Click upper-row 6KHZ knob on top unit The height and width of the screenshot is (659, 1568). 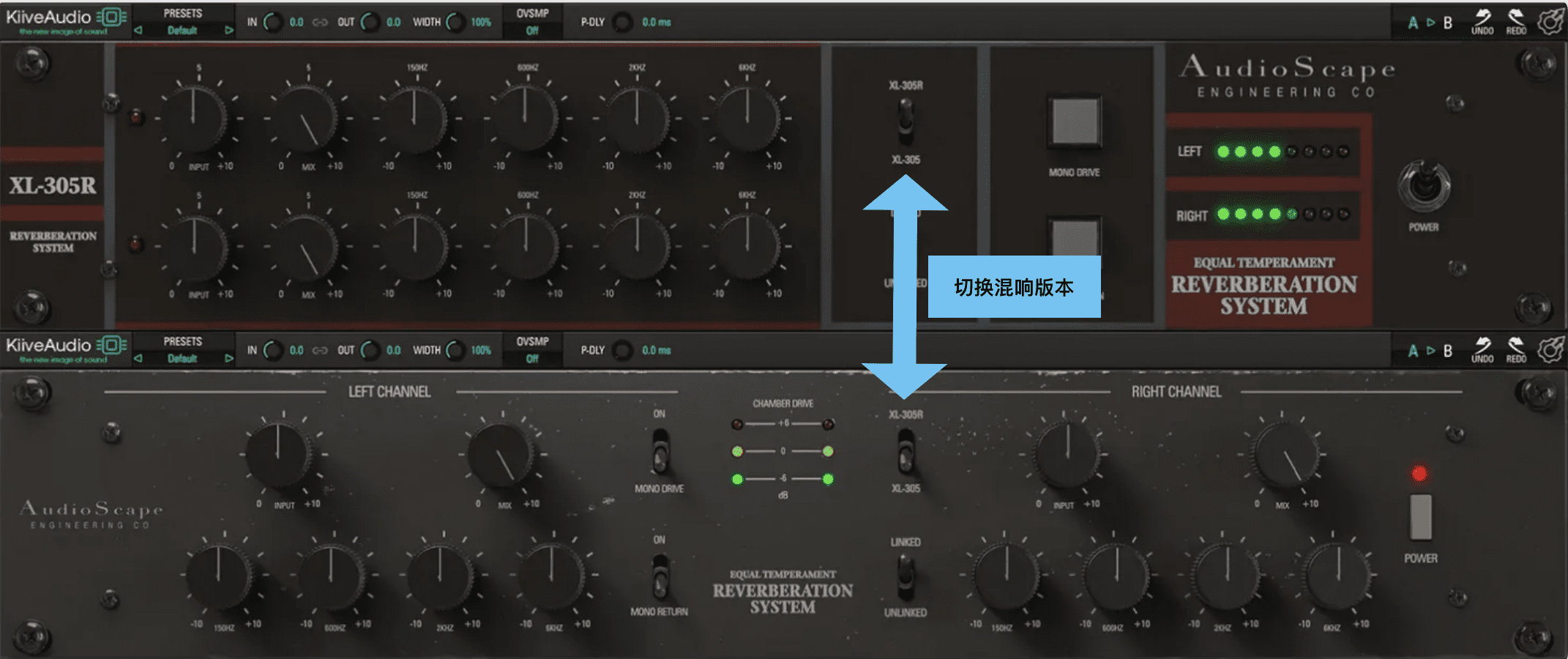pos(747,118)
